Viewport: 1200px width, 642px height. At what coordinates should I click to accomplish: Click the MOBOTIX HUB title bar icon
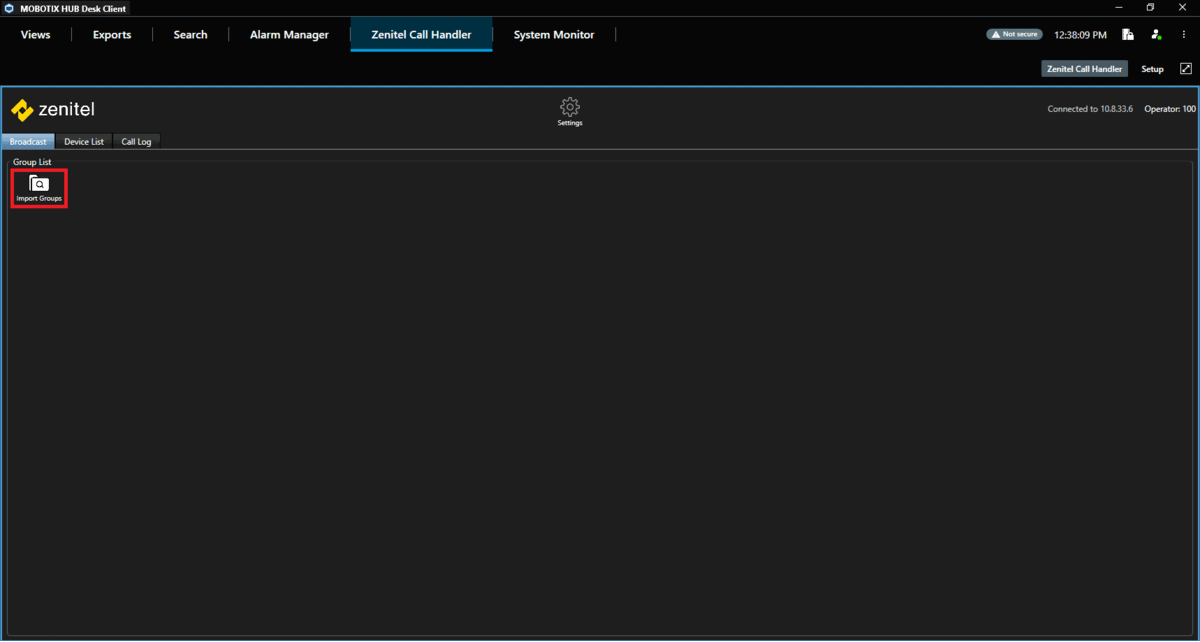9,8
